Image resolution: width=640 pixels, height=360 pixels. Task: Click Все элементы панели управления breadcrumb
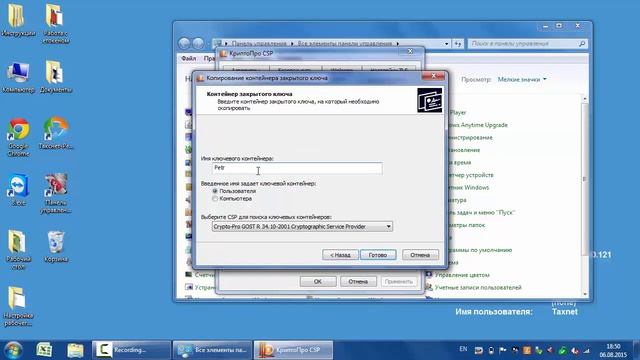click(345, 43)
